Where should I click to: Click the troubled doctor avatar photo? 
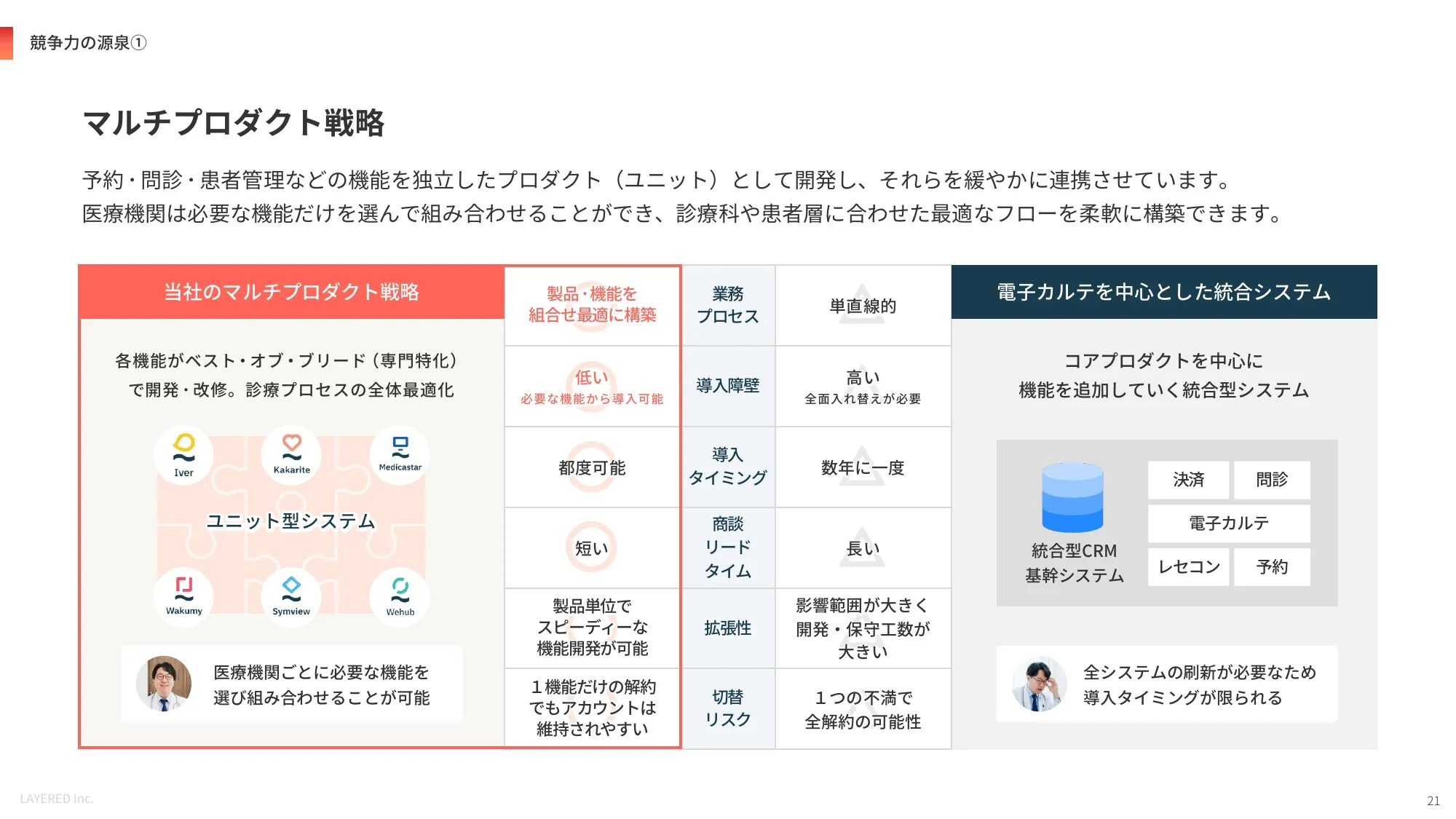(1040, 684)
